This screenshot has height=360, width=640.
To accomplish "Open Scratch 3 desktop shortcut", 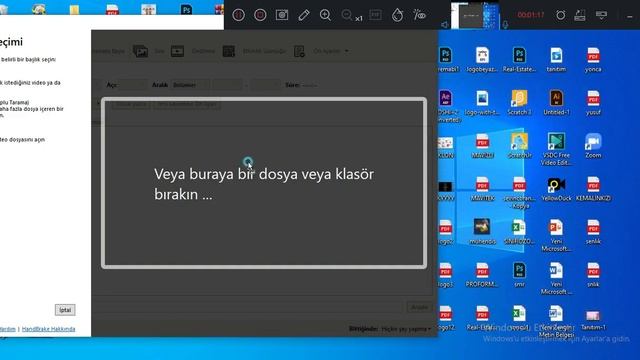I will tap(519, 103).
